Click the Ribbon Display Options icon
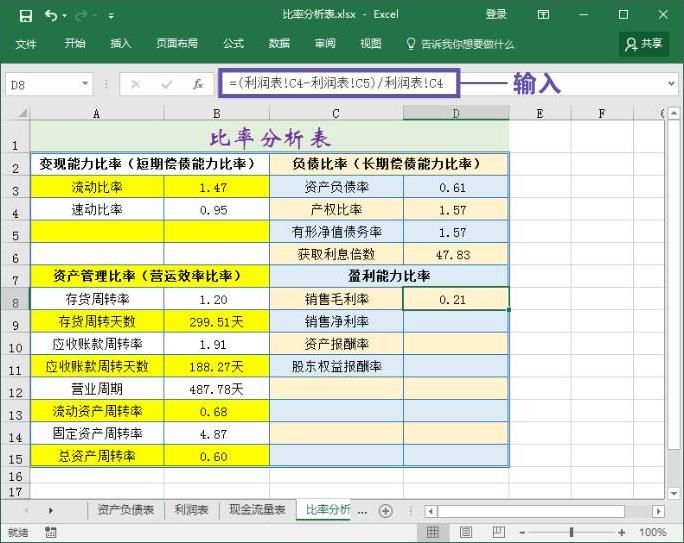Image resolution: width=684 pixels, height=543 pixels. point(543,15)
